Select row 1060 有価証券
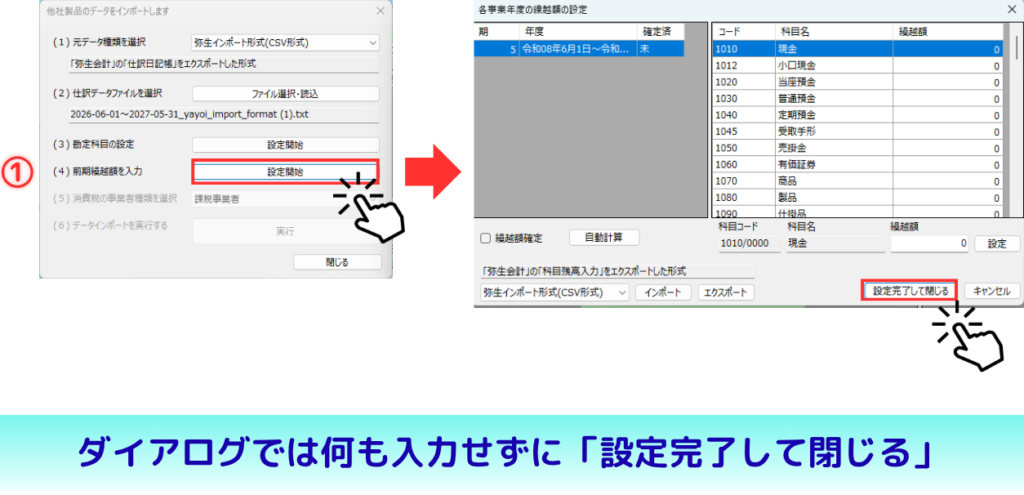The height and width of the screenshot is (495, 1024). point(857,164)
